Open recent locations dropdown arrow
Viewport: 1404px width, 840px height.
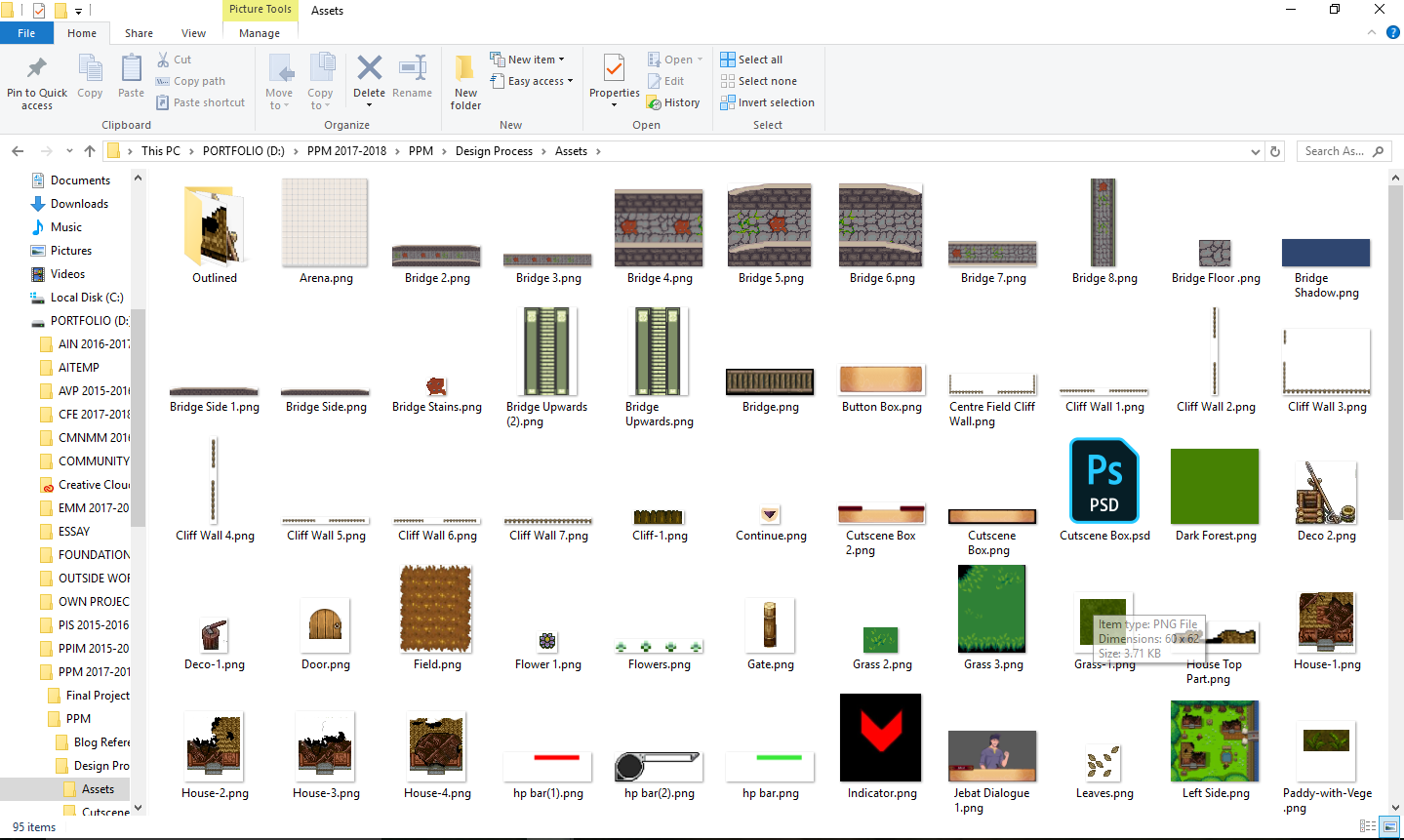69,151
